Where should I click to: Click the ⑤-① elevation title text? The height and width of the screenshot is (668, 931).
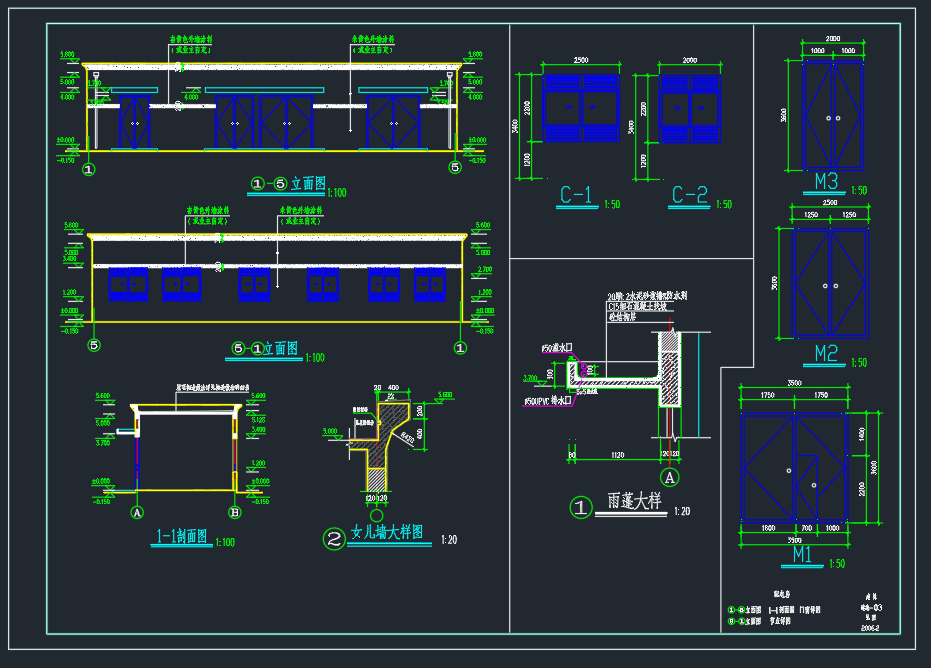pos(265,349)
